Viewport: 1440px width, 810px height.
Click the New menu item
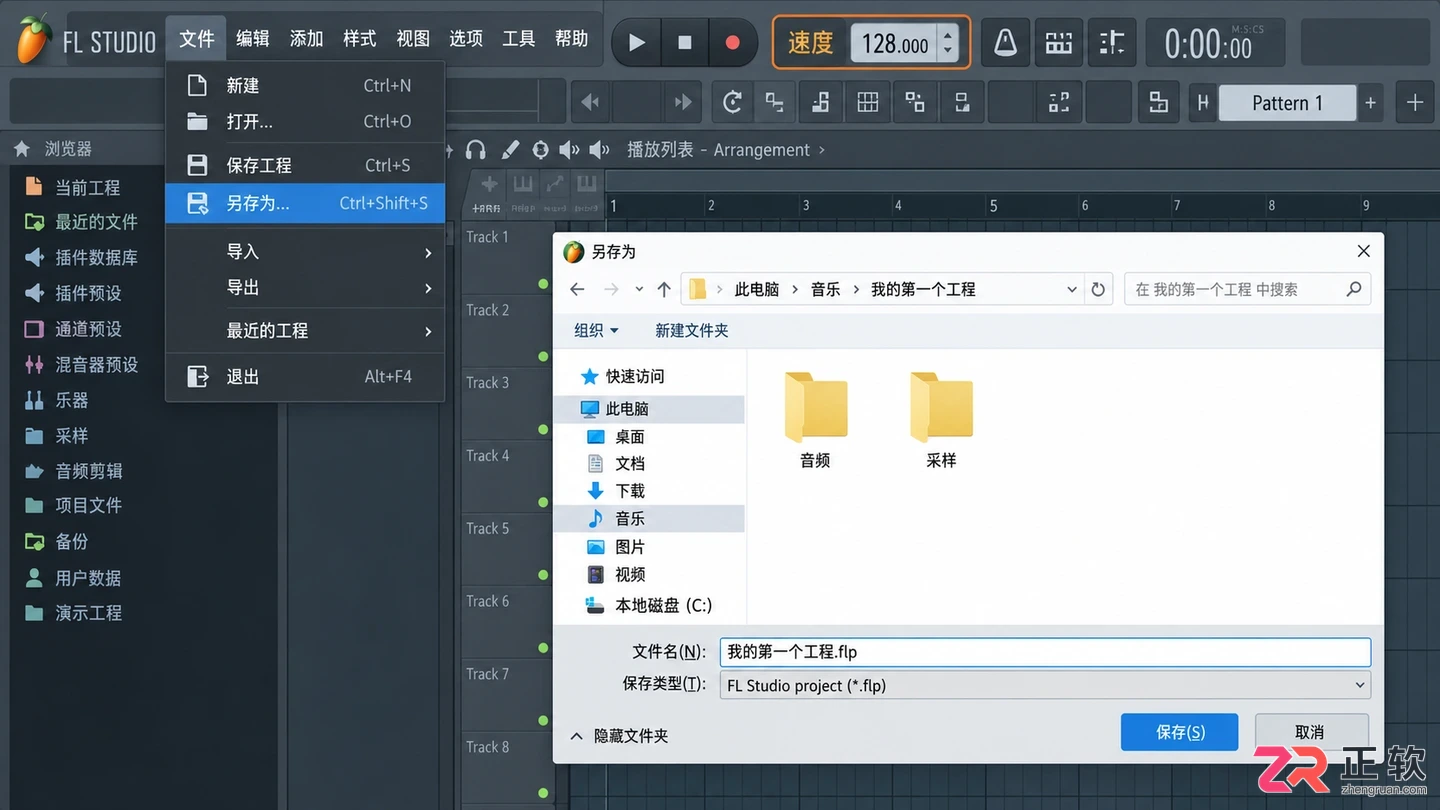(x=305, y=85)
